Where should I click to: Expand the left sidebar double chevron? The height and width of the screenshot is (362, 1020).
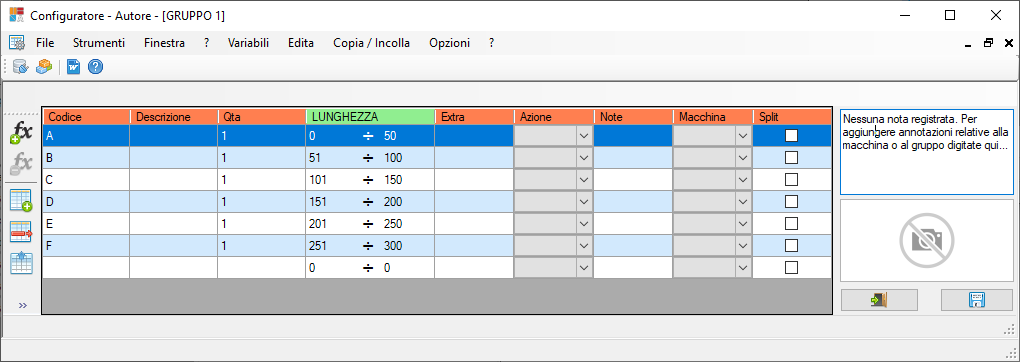23,305
